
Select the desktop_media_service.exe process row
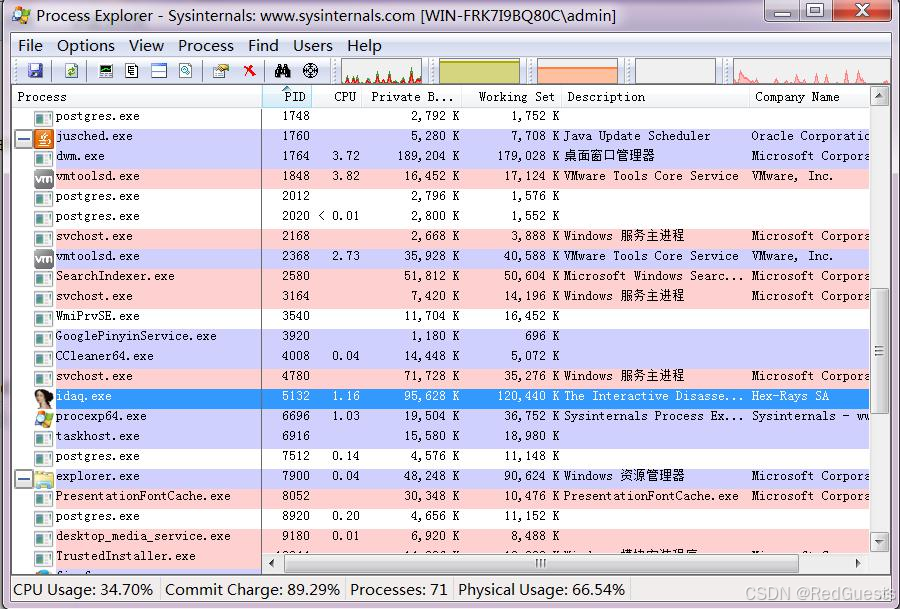point(440,538)
